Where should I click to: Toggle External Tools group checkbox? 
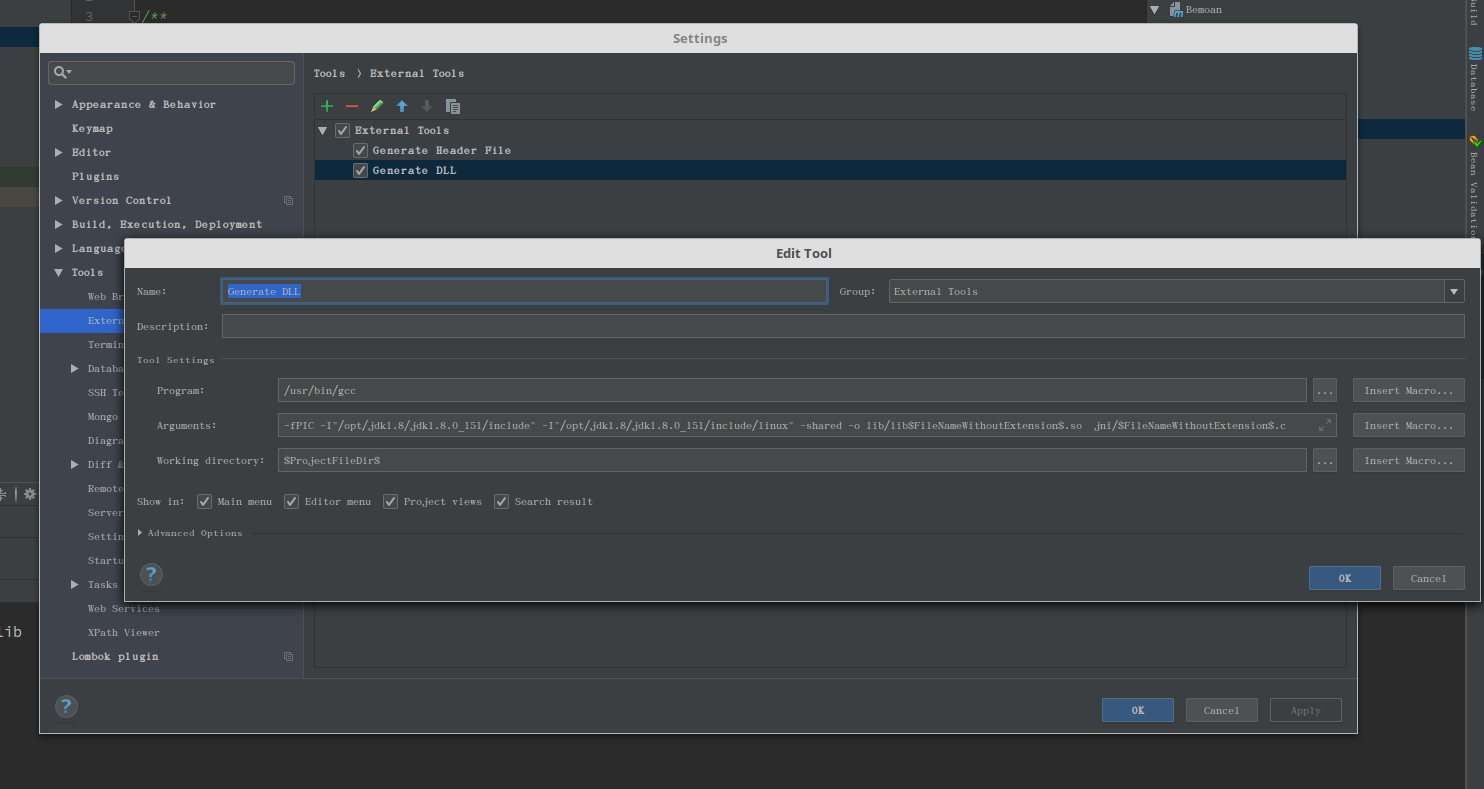[x=342, y=130]
